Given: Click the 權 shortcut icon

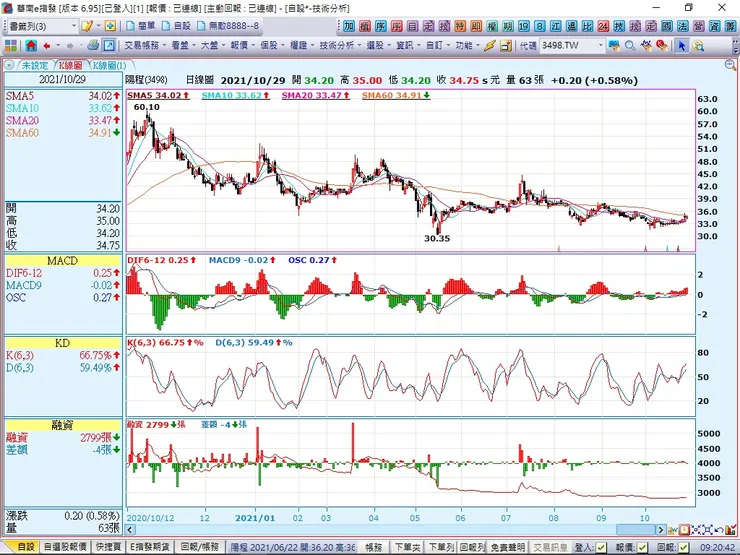Looking at the screenshot, I should pos(492,26).
